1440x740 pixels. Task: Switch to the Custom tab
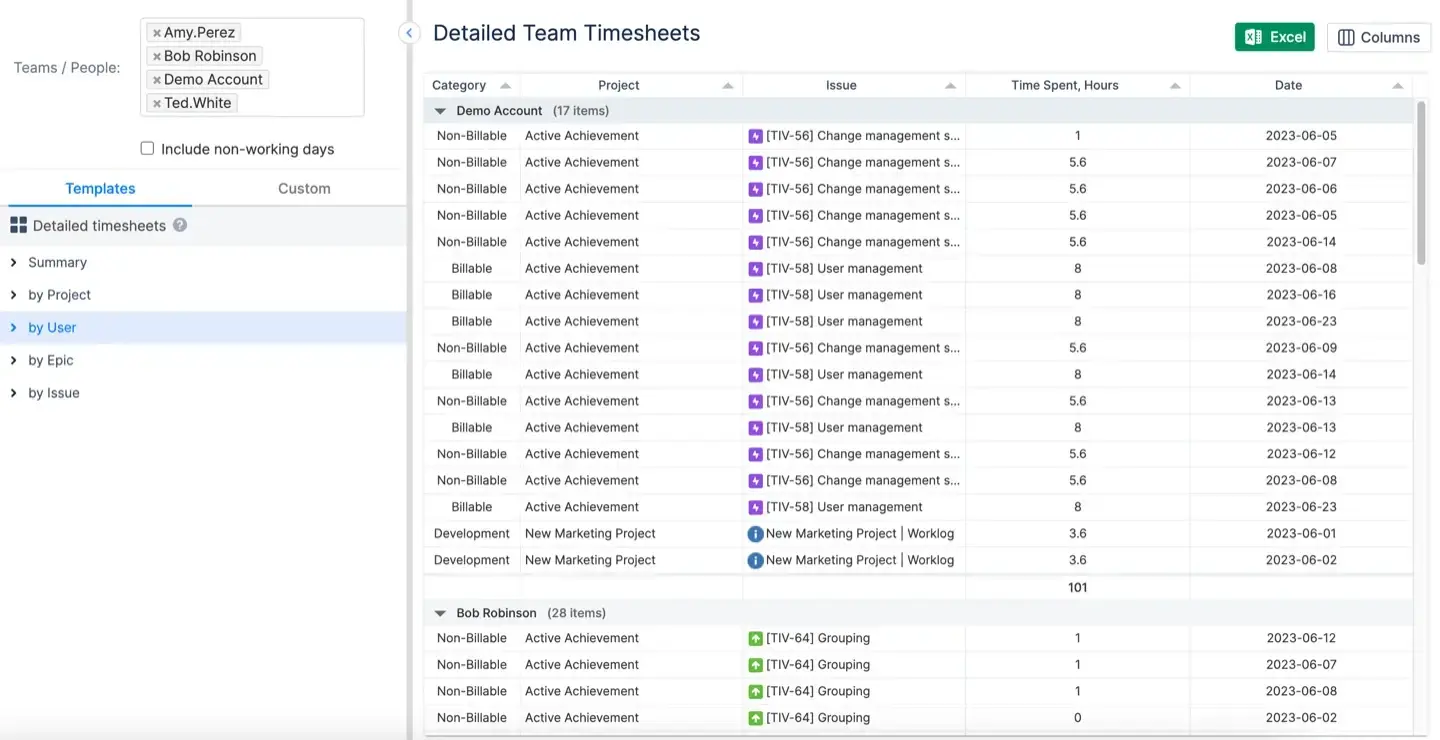(x=304, y=188)
